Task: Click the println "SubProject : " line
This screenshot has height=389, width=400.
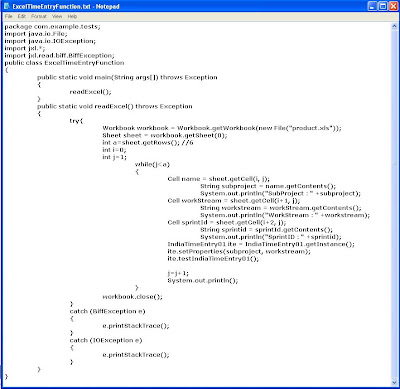Action: (280, 194)
